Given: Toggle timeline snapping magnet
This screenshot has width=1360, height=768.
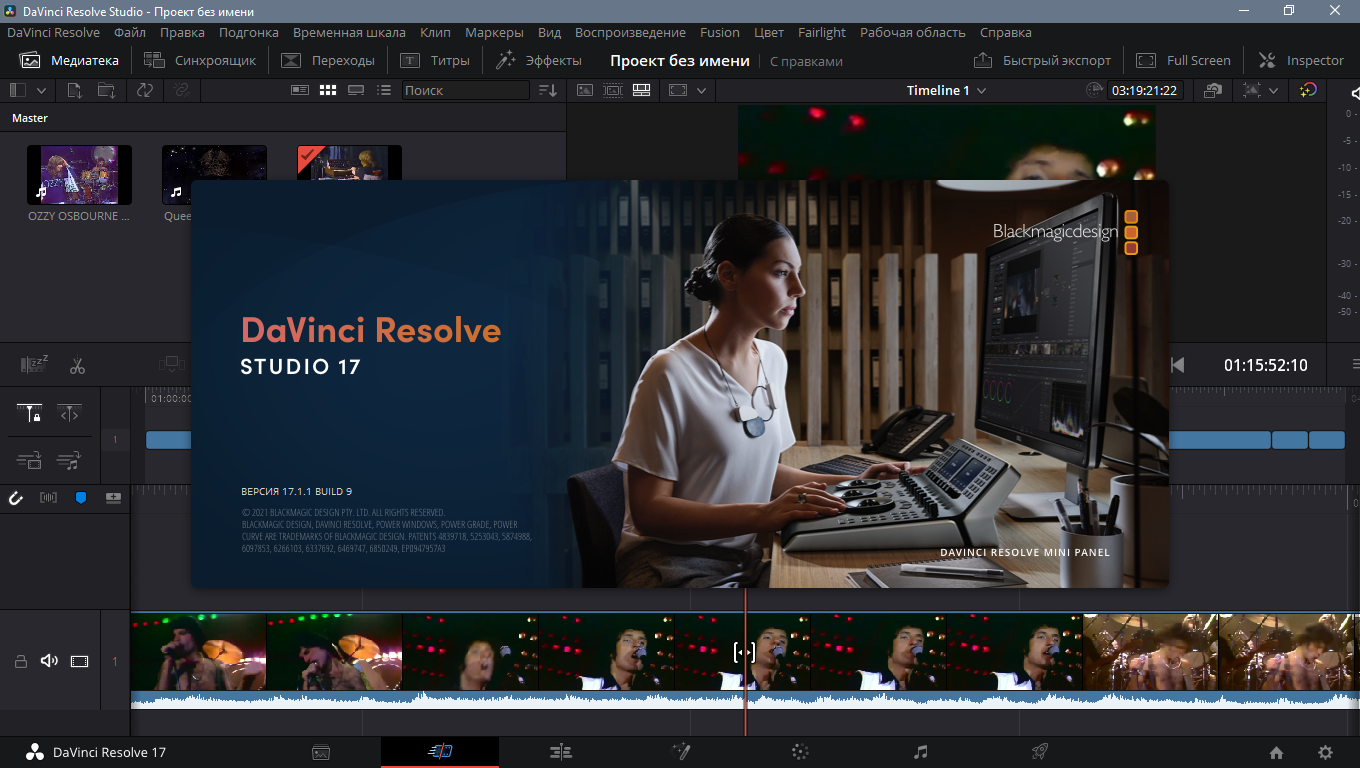Looking at the screenshot, I should (15, 497).
